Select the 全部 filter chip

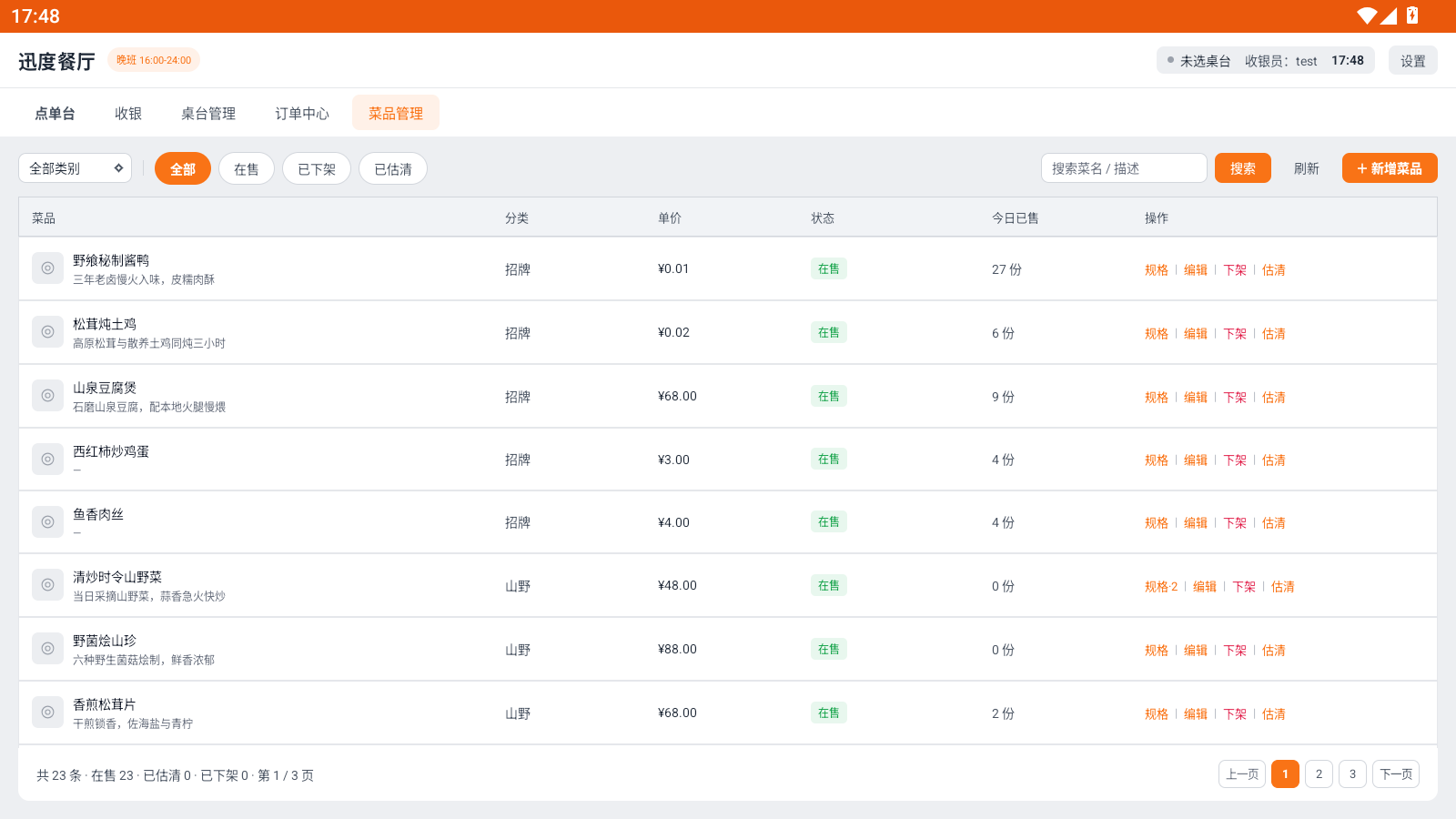pos(183,168)
